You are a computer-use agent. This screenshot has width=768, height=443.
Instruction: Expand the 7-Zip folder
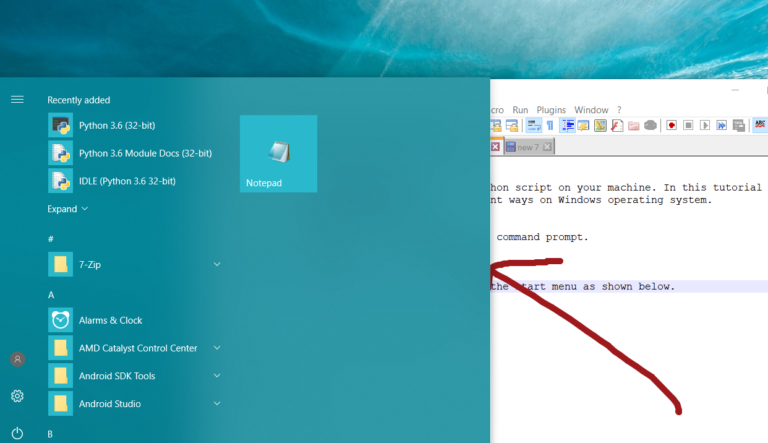coord(217,264)
